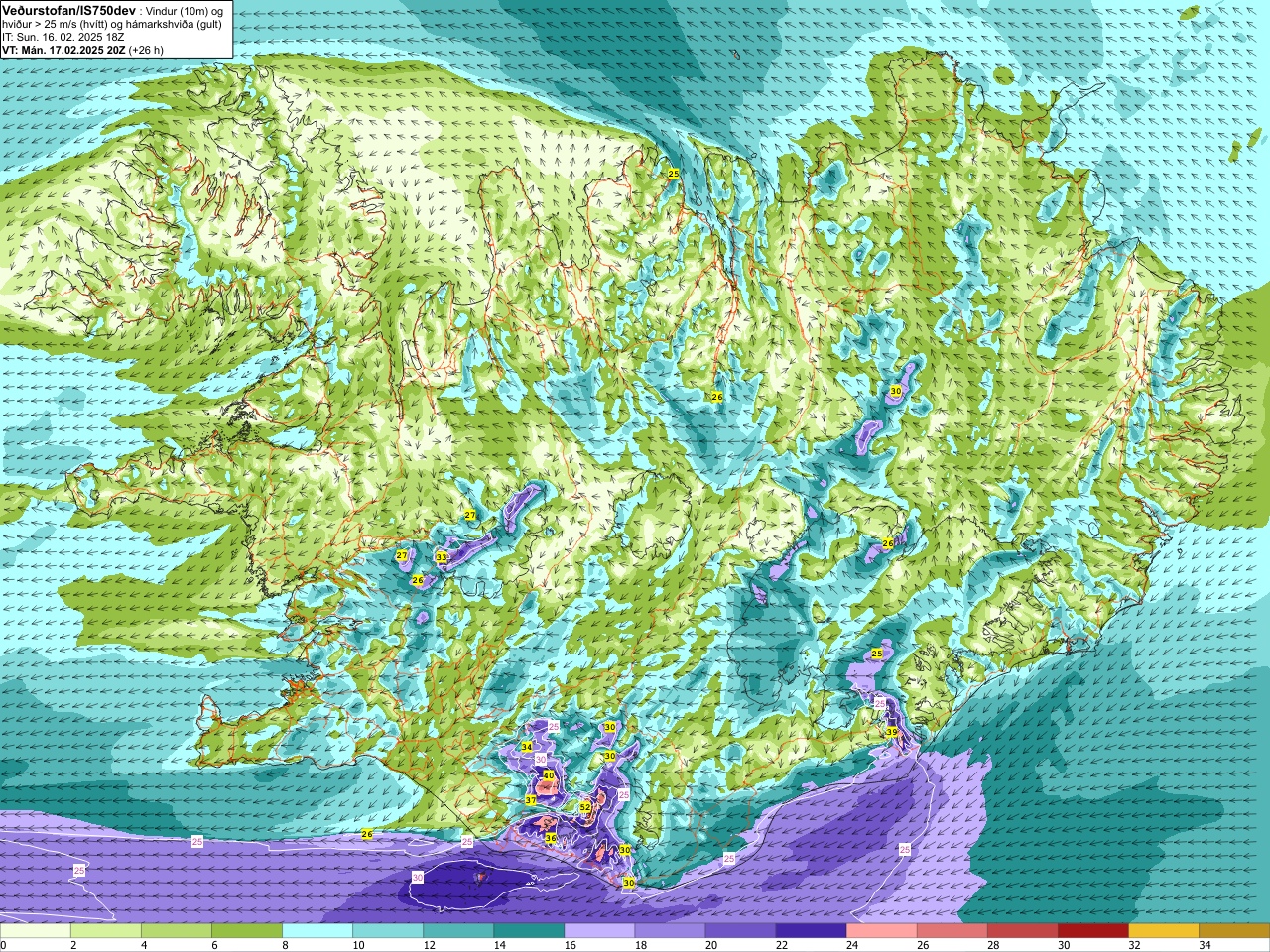Viewport: 1270px width, 952px height.
Task: Click the yellow gust label 33
Action: click(442, 557)
